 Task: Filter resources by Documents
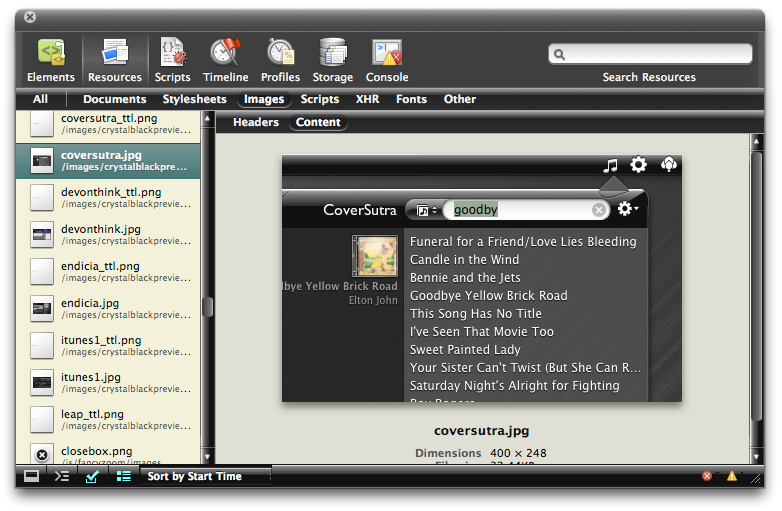[x=115, y=99]
